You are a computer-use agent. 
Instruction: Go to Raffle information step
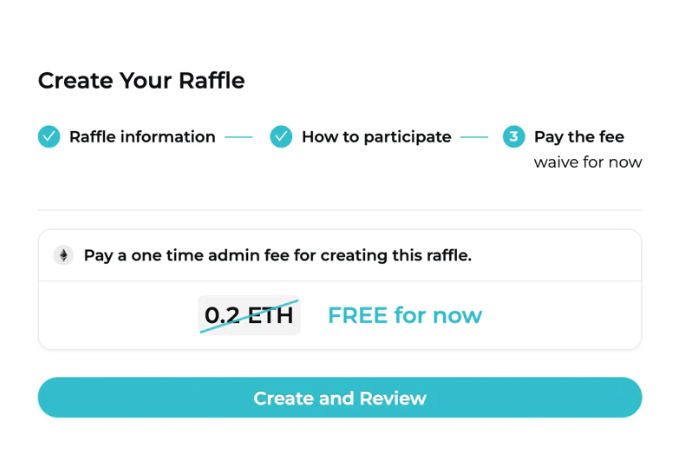tap(142, 137)
